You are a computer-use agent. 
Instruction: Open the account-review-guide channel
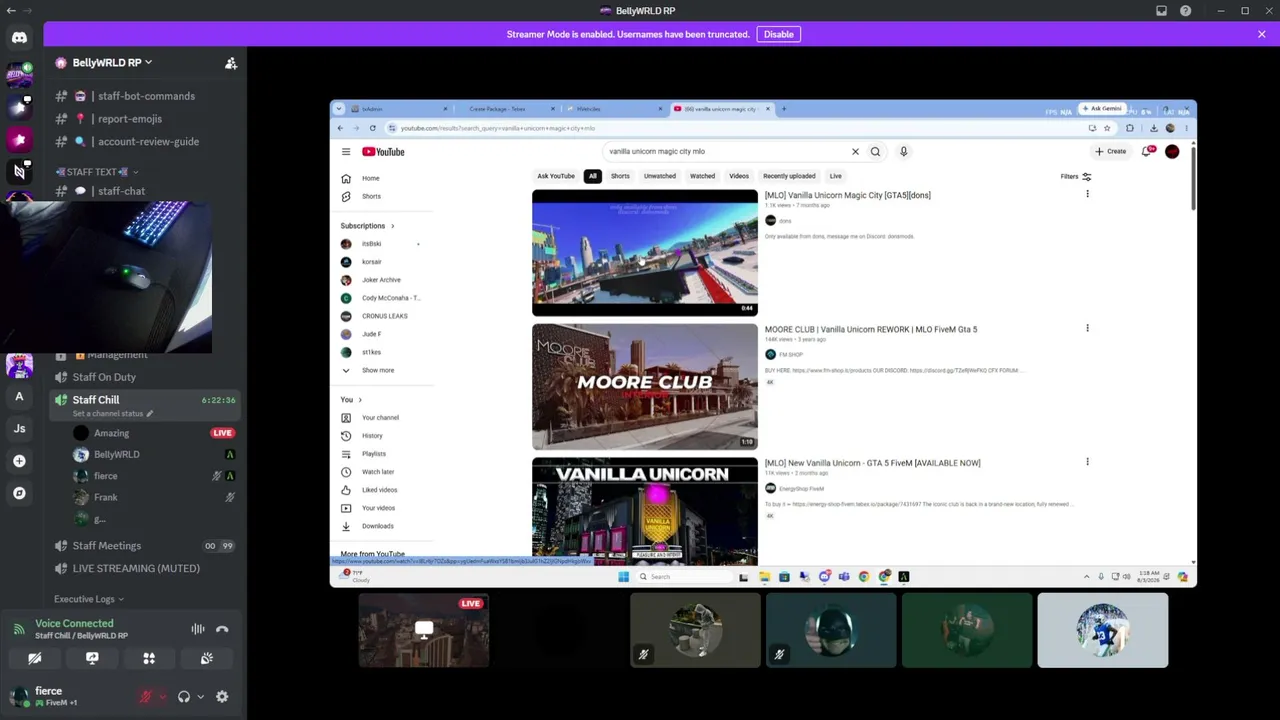[146, 142]
